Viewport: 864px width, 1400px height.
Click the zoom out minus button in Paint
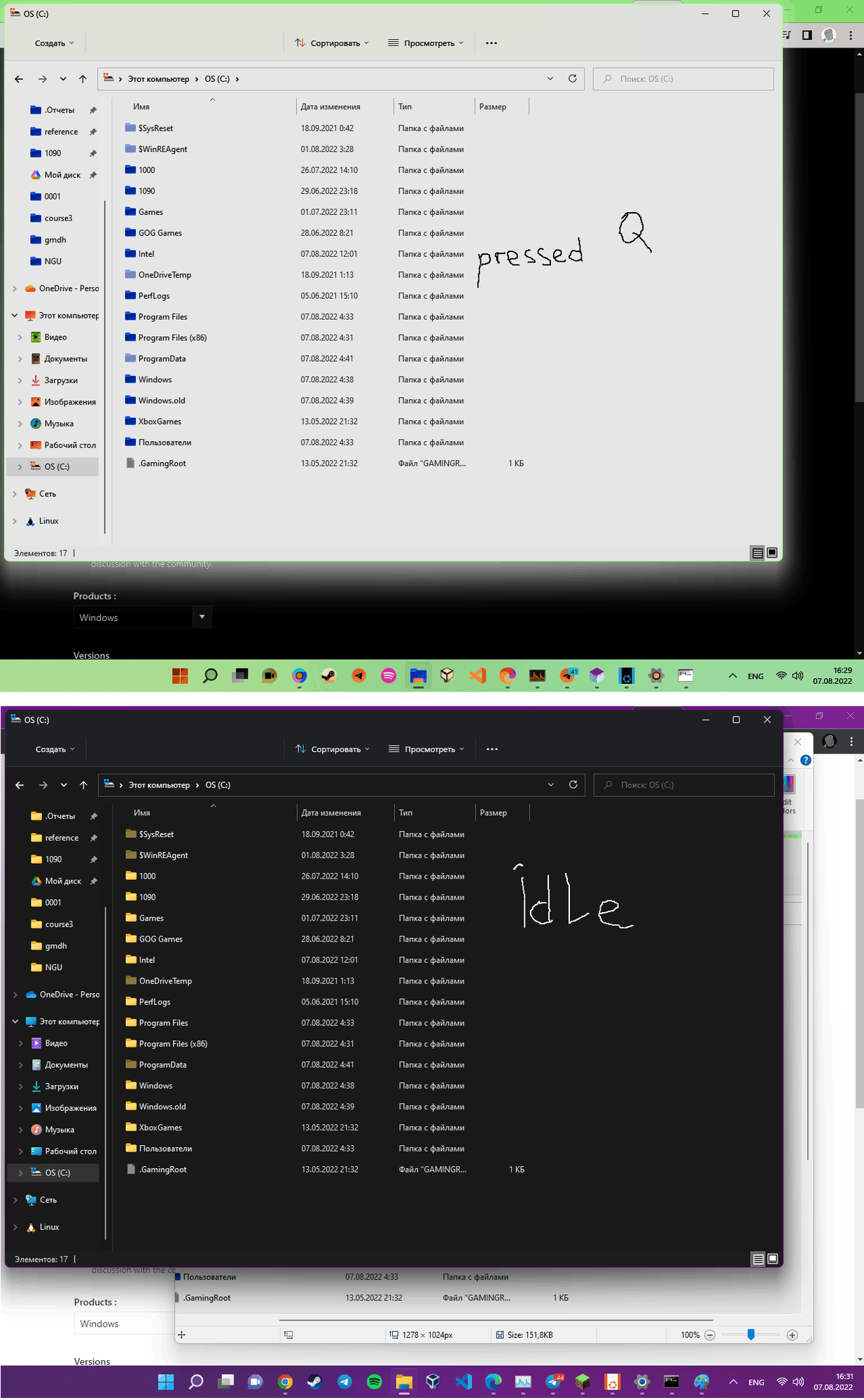pos(709,1335)
